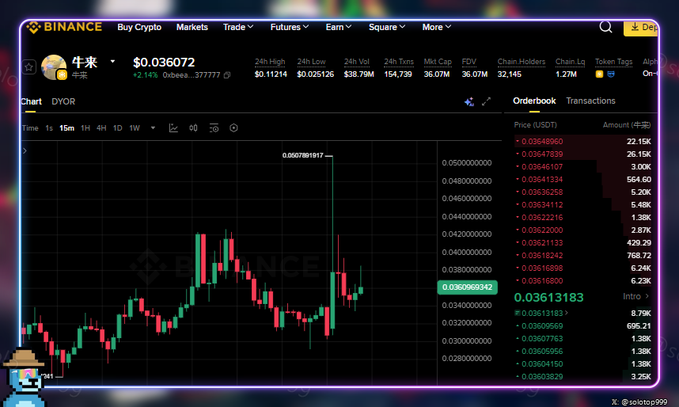The height and width of the screenshot is (407, 679).
Task: Click the blue token tag icon
Action: click(x=611, y=74)
